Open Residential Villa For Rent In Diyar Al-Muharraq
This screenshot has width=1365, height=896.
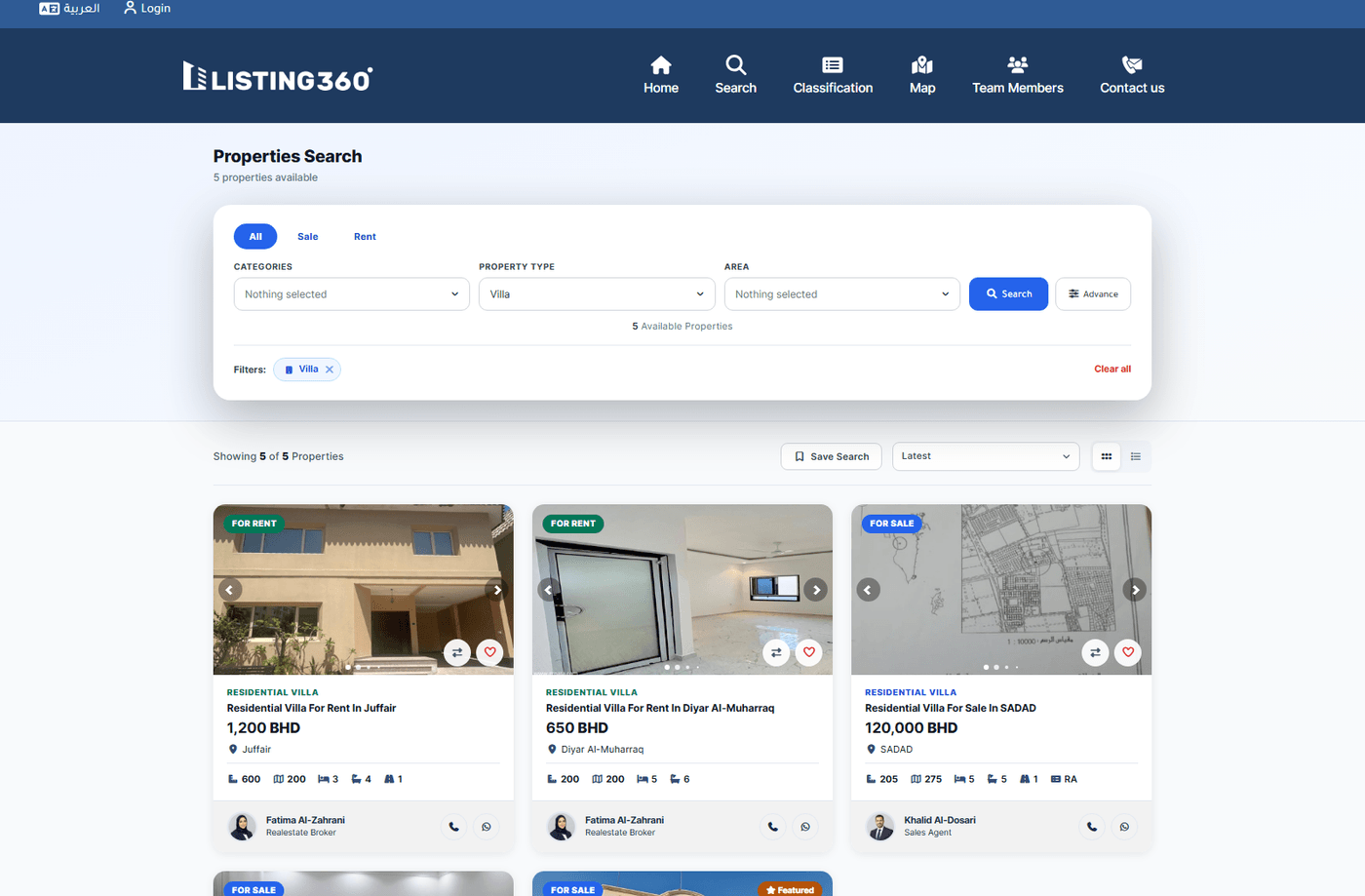660,709
